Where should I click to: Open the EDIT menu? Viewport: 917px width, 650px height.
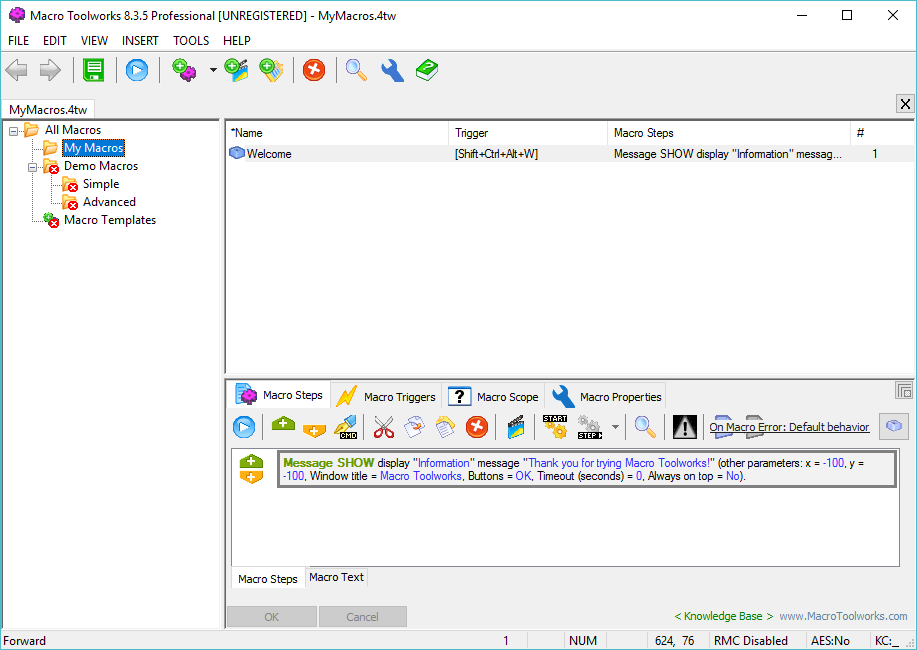tap(54, 40)
